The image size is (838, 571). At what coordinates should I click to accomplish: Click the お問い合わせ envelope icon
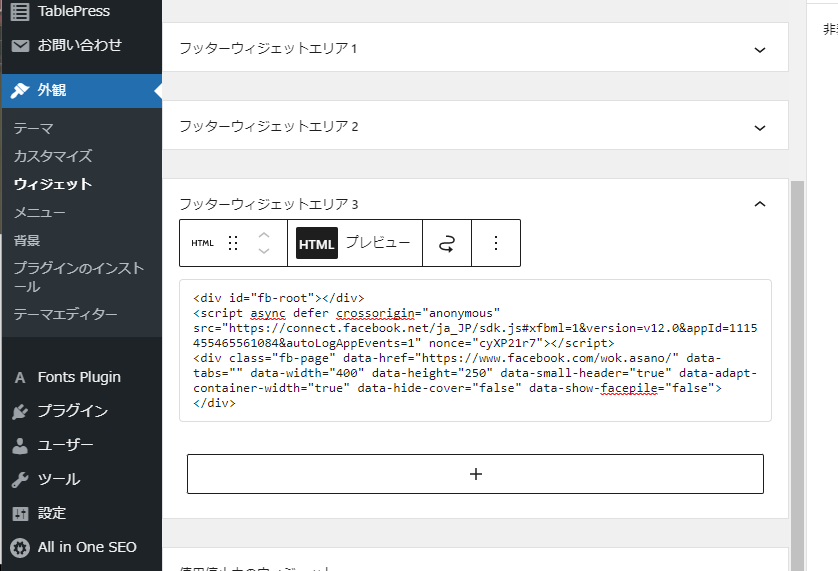coord(20,46)
